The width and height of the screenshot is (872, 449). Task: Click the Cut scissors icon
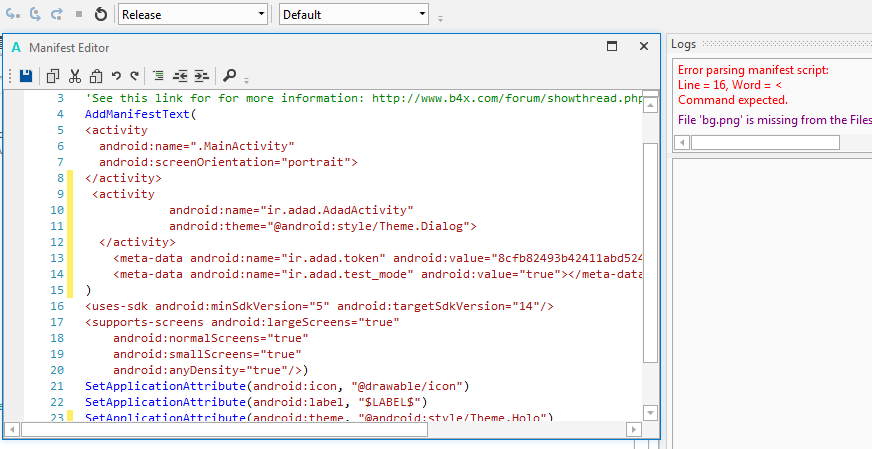75,76
